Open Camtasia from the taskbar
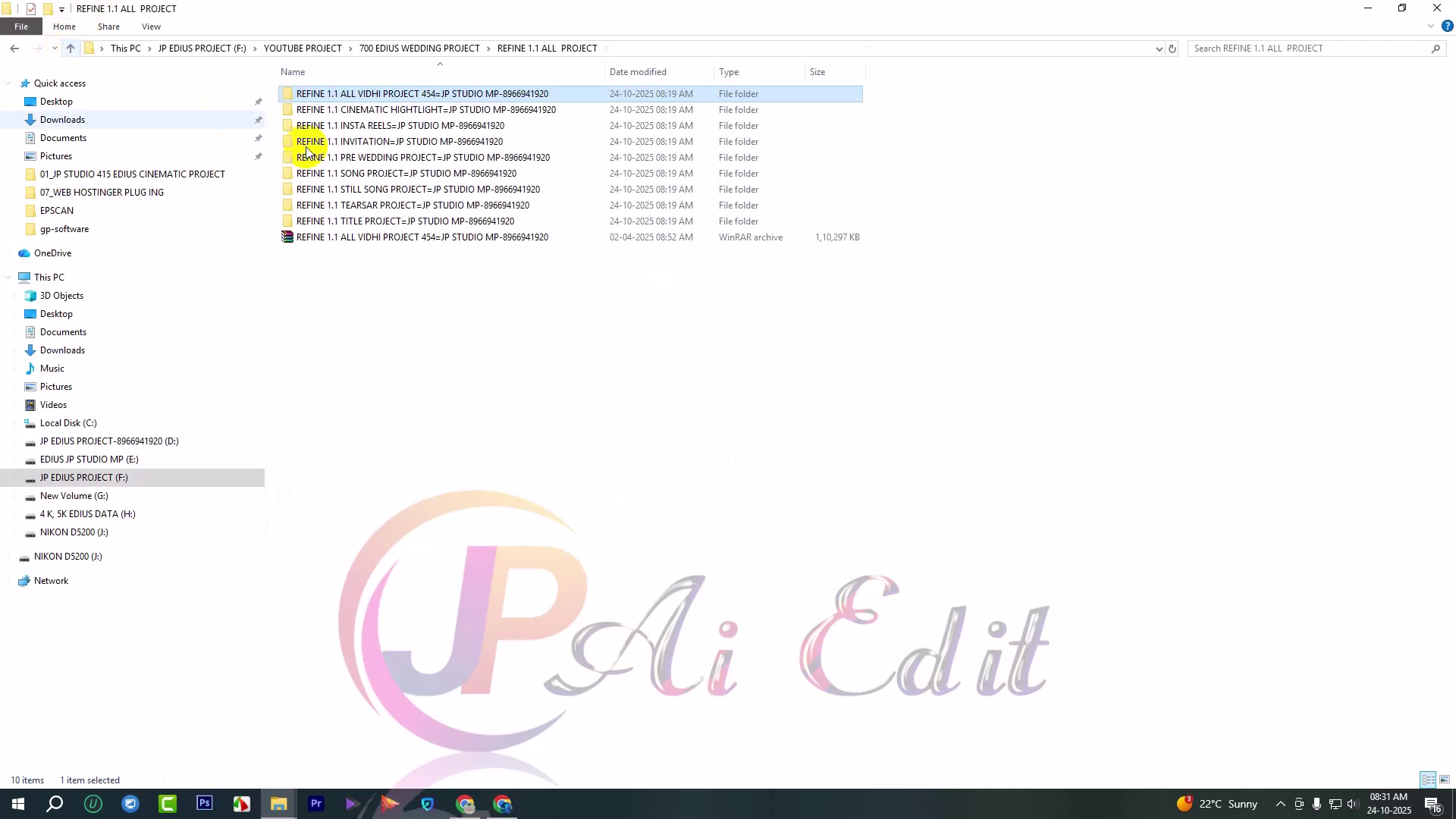 167,804
